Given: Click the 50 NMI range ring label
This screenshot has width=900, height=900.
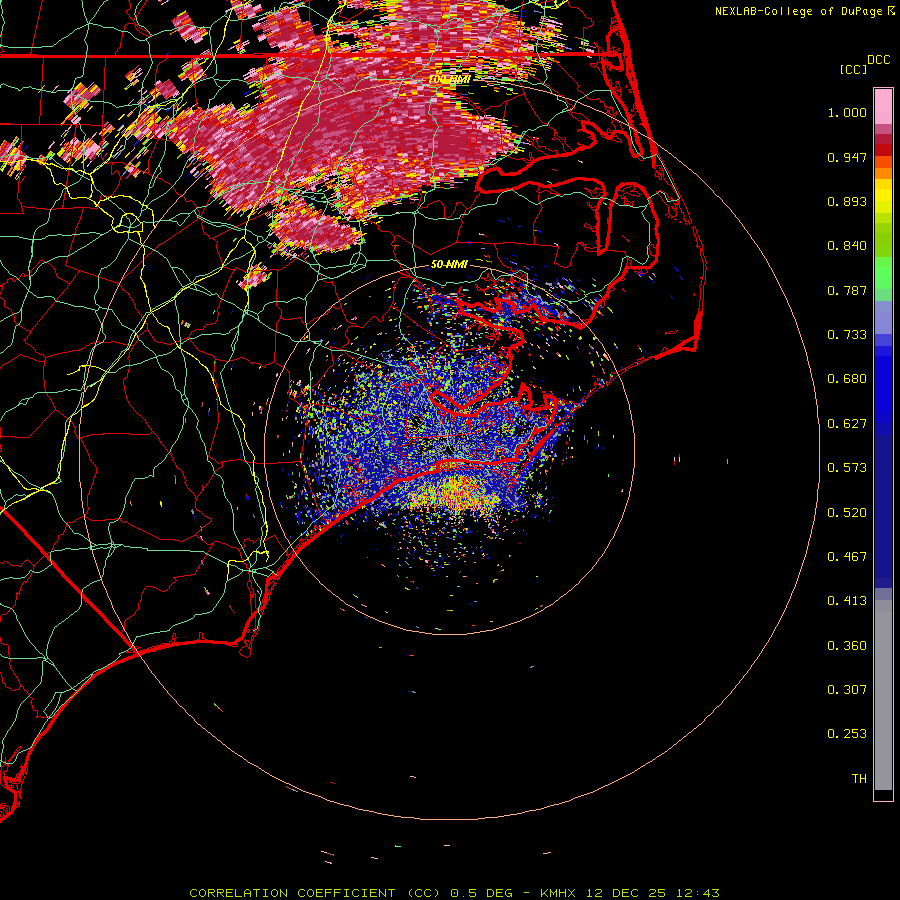Looking at the screenshot, I should pyautogui.click(x=449, y=264).
